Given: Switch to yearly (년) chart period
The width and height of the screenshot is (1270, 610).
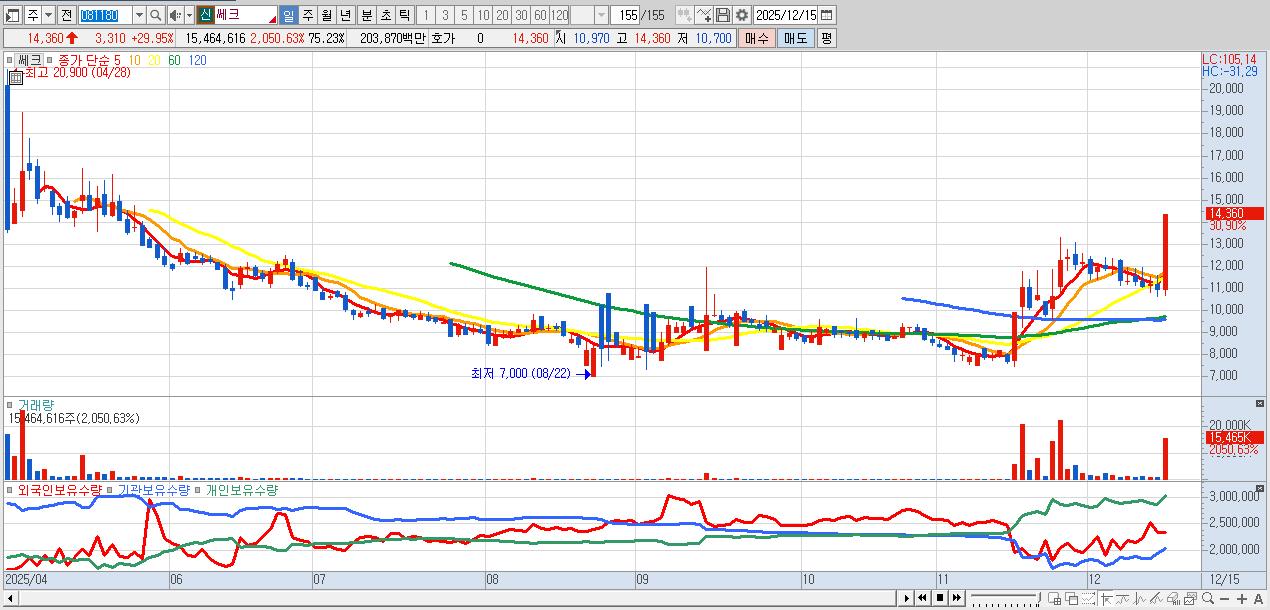Looking at the screenshot, I should (345, 15).
